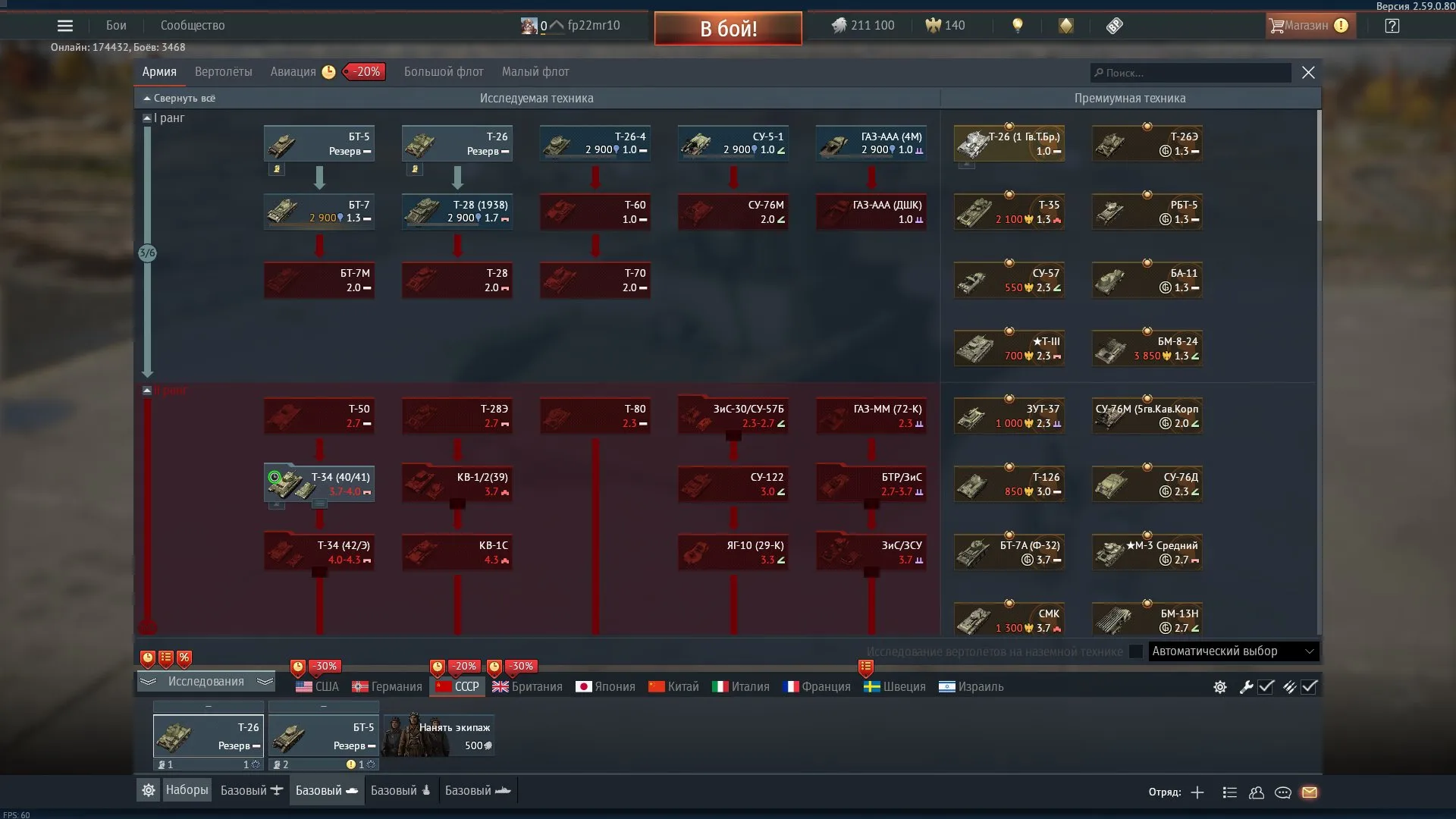This screenshot has width=1456, height=819.
Task: Click Свернуть всё to collapse all ranks
Action: pos(179,99)
